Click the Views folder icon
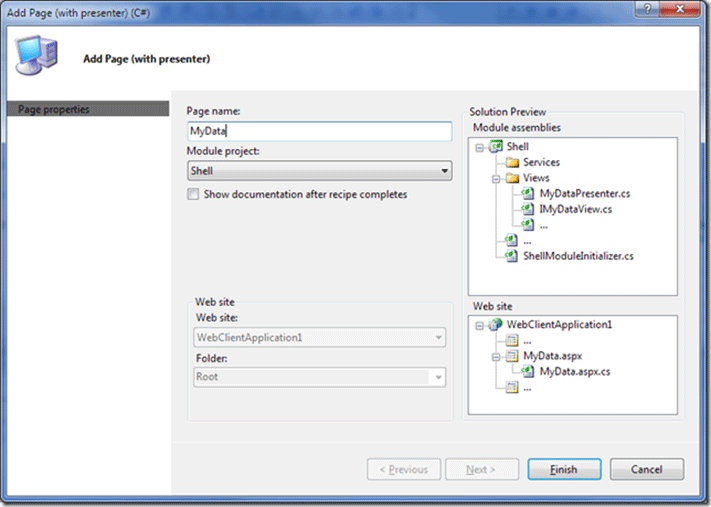This screenshot has height=507, width=711. [511, 178]
